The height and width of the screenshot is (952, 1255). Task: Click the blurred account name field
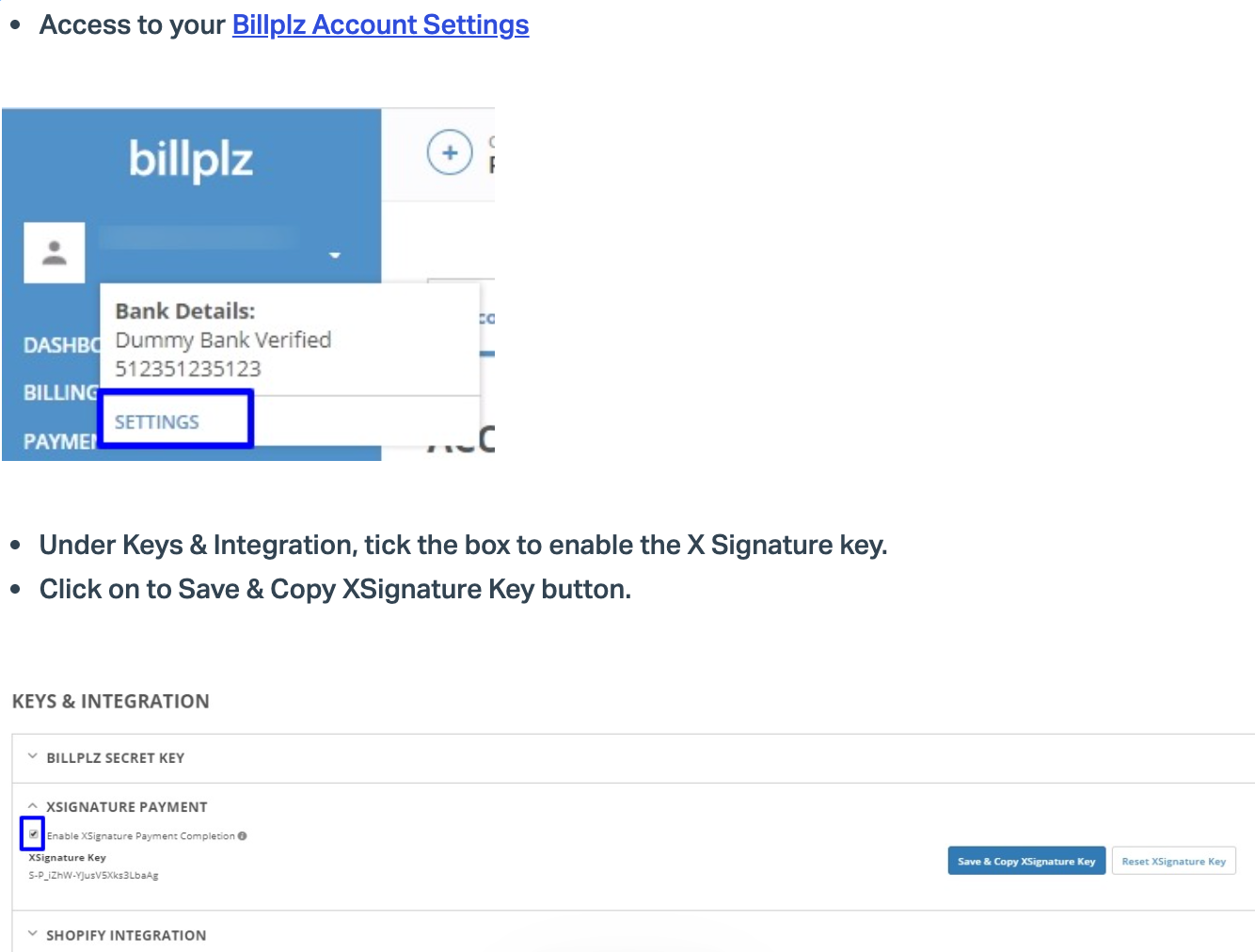point(199,237)
